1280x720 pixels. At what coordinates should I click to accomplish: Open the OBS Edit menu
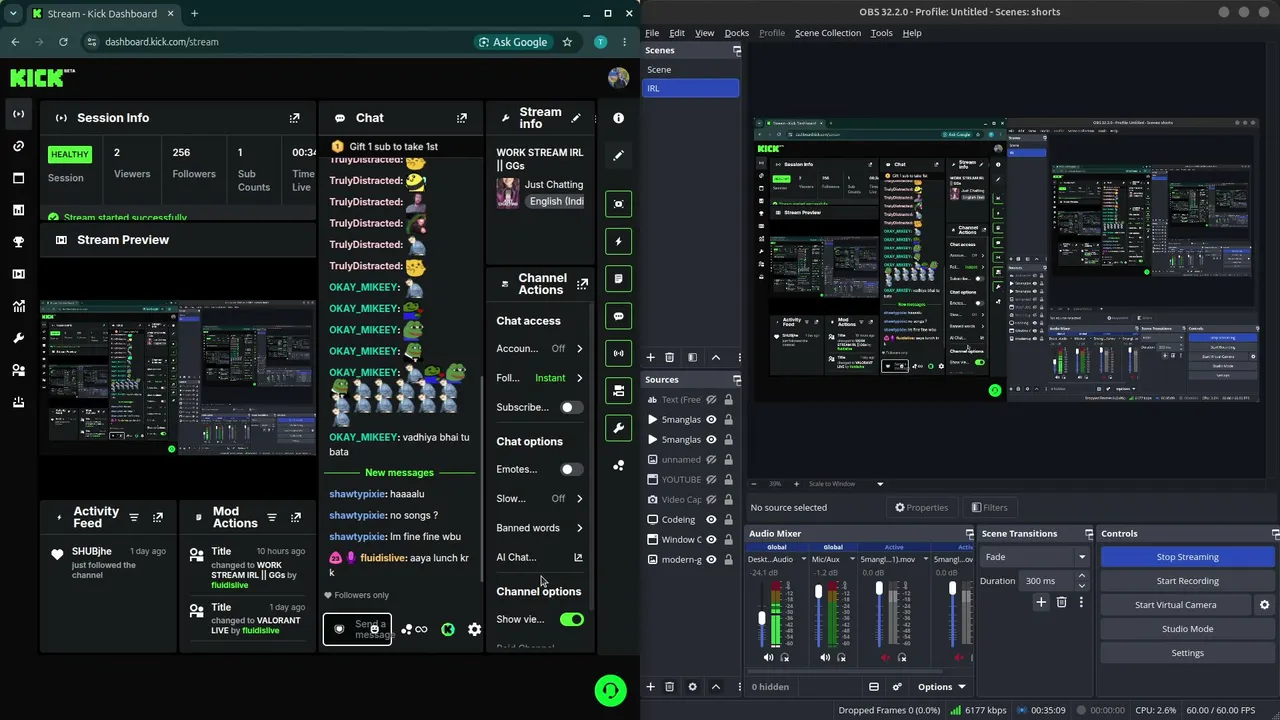tap(677, 33)
